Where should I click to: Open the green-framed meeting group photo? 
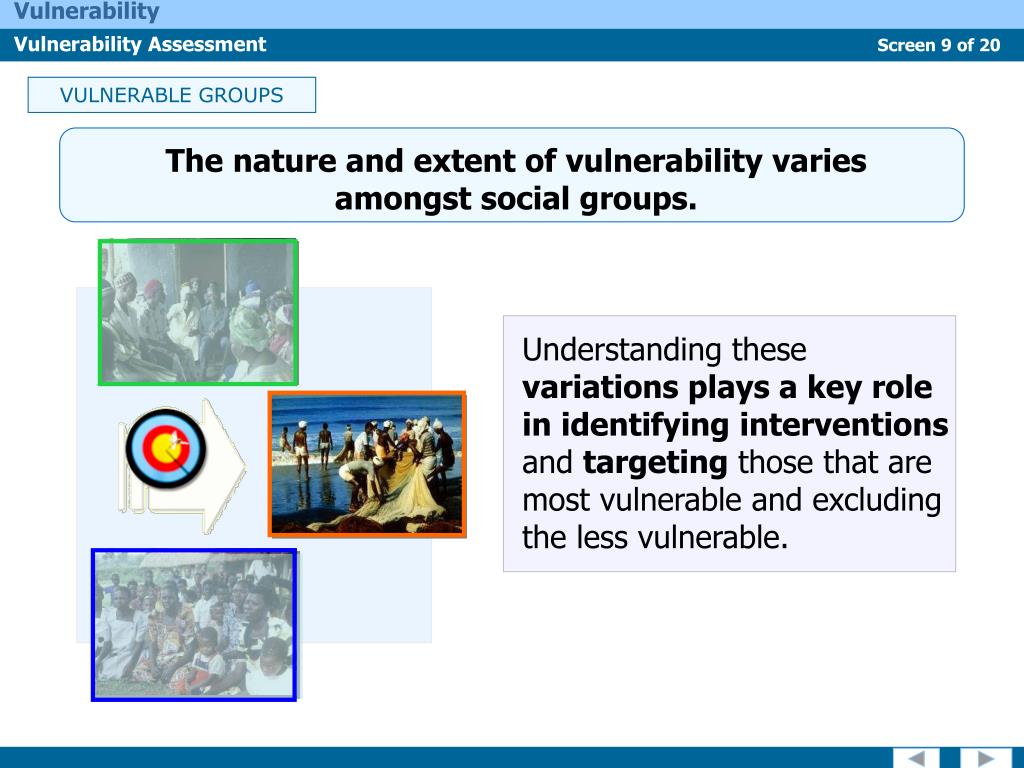199,312
